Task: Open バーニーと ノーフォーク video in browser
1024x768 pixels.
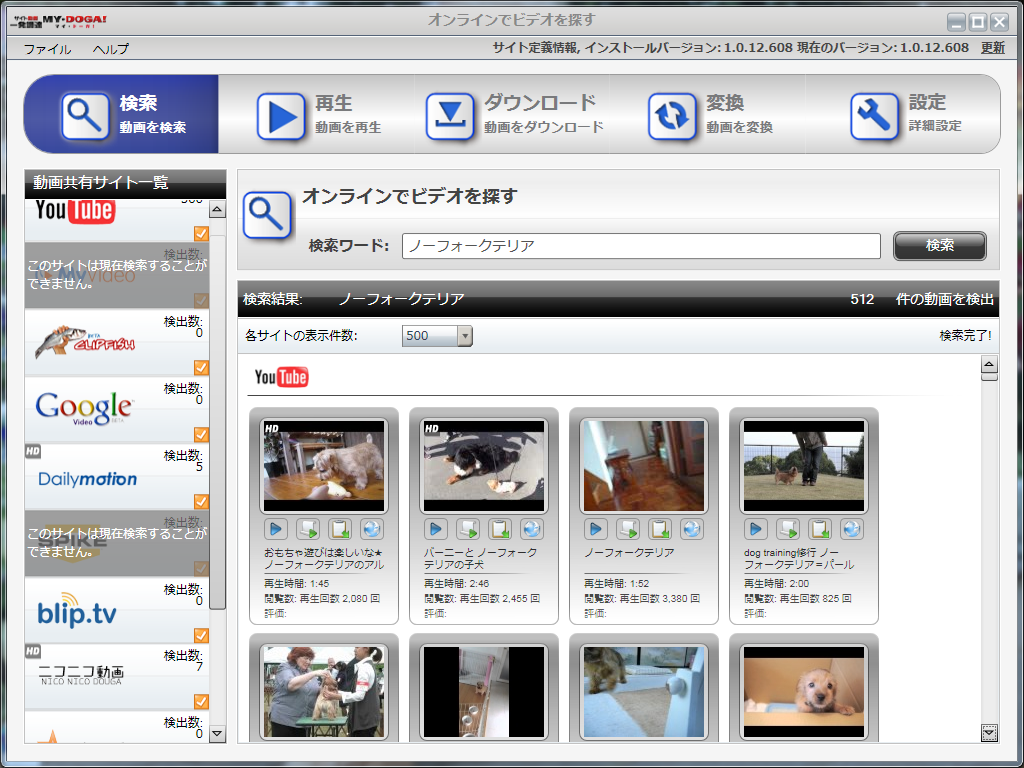Action: [x=532, y=528]
